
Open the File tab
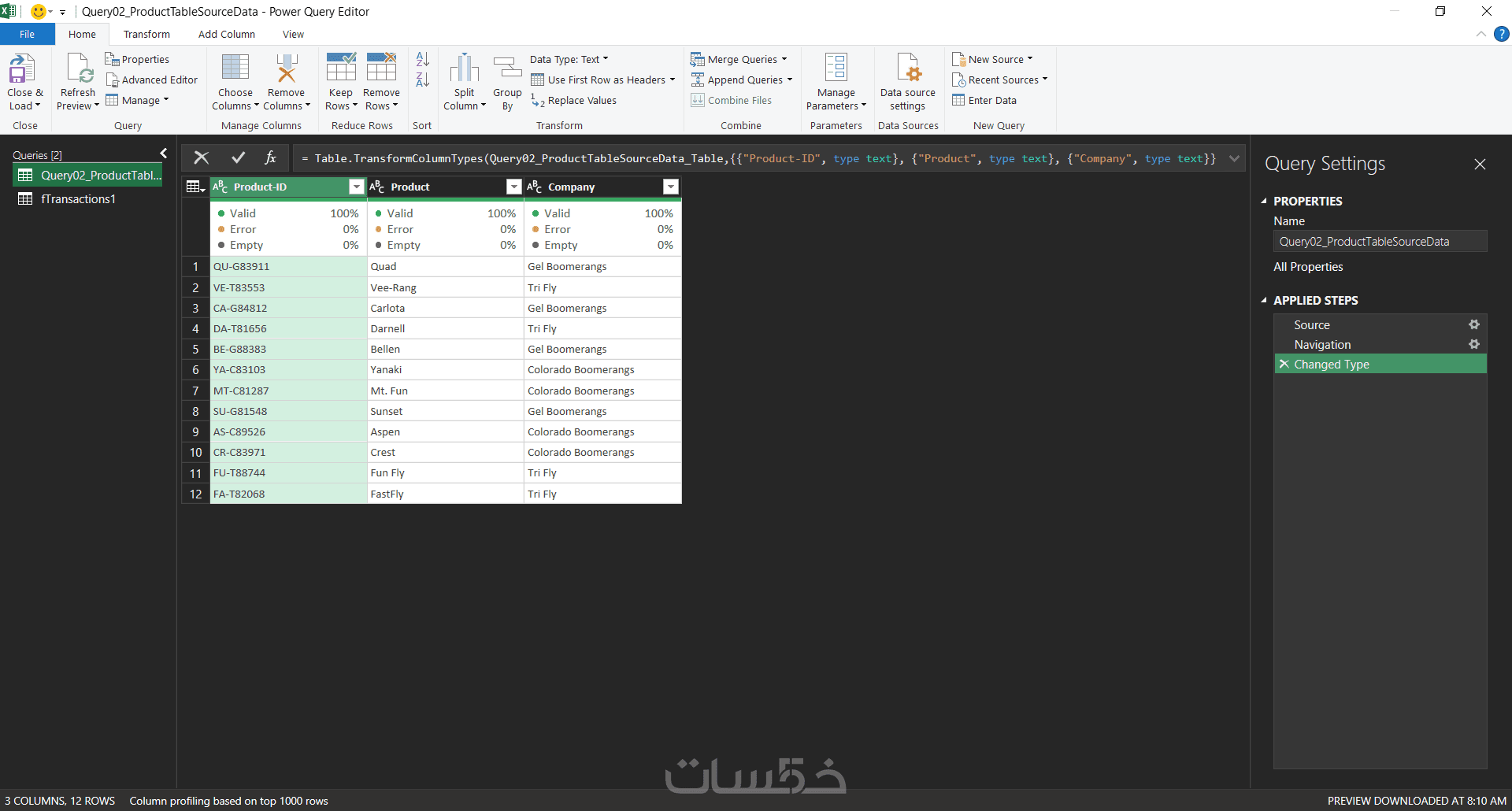click(x=28, y=34)
